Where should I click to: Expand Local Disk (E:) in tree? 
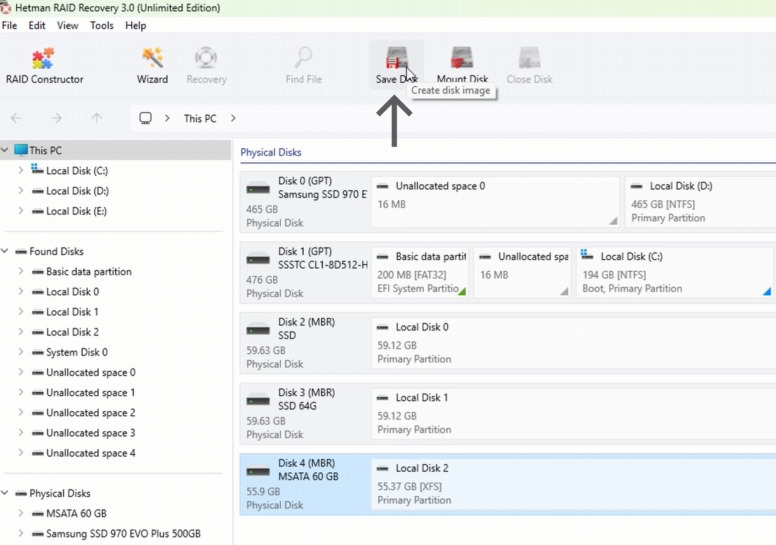tap(21, 211)
